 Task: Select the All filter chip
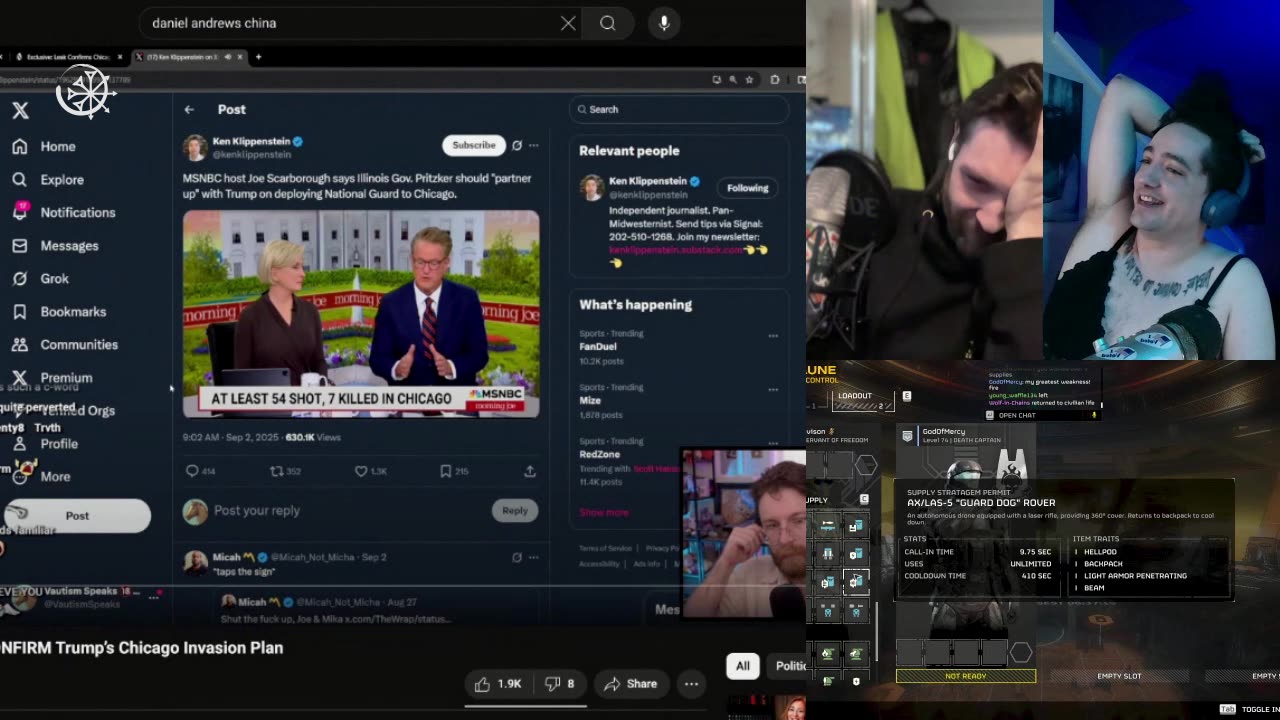[x=743, y=666]
